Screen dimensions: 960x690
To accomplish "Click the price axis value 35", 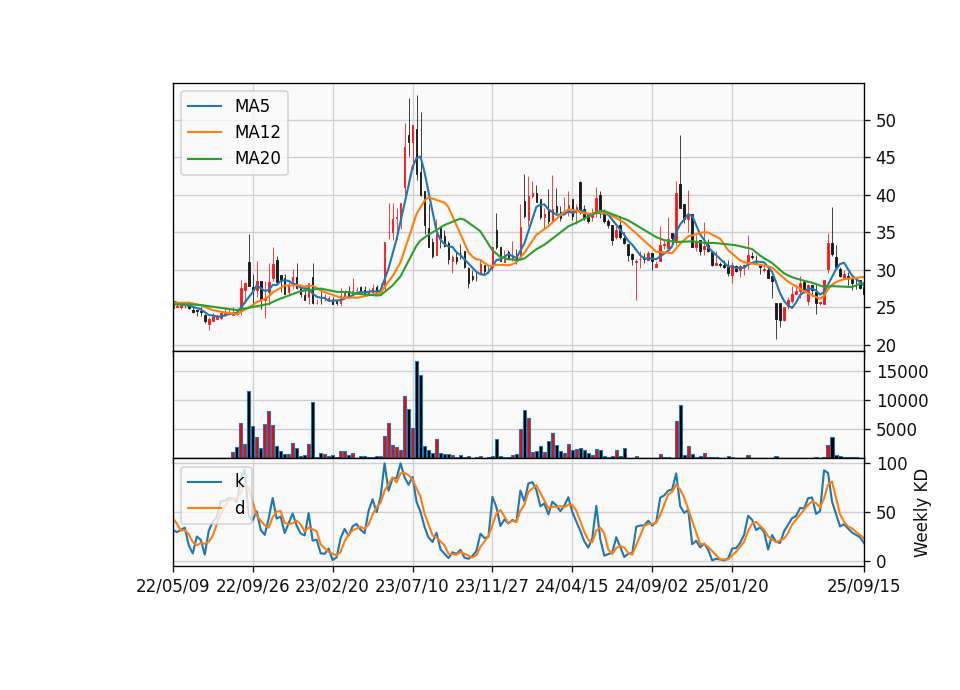I will coord(885,234).
